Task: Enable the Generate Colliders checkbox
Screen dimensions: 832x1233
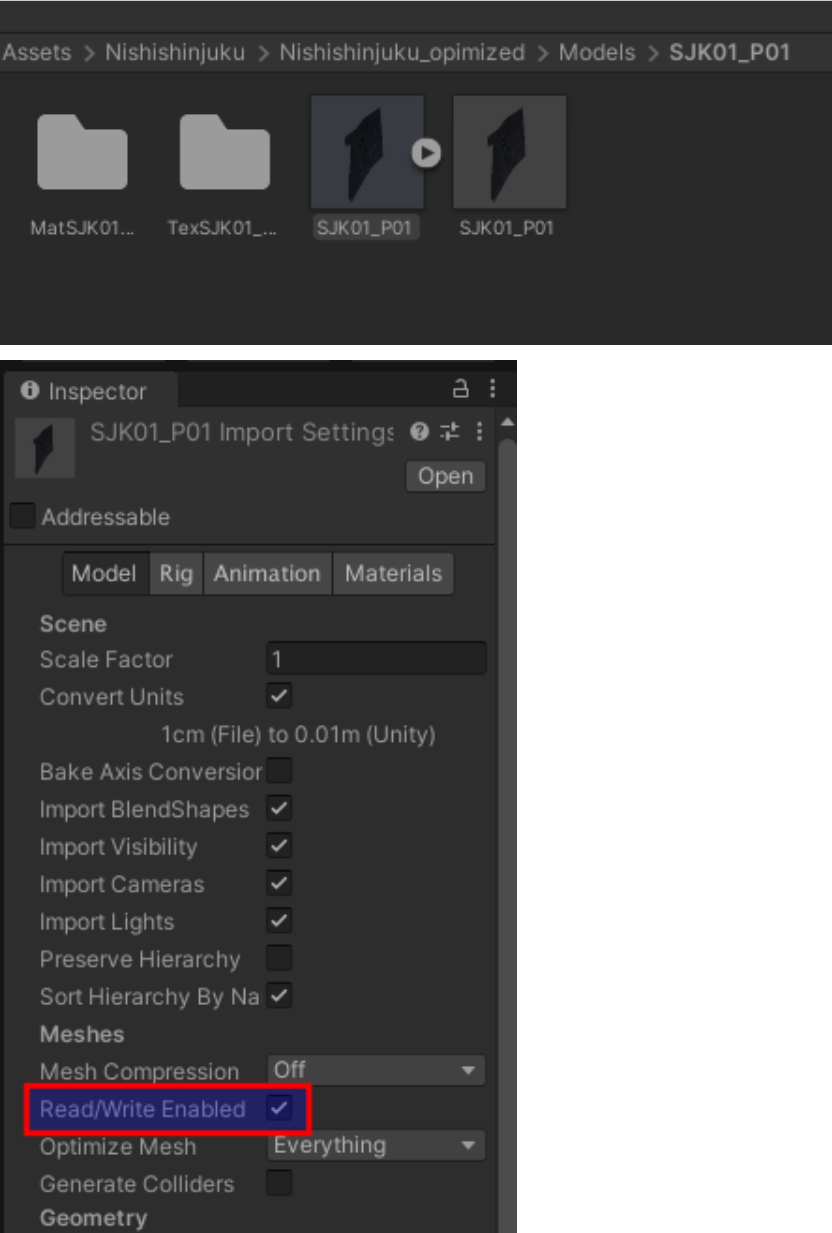Action: [x=279, y=1184]
